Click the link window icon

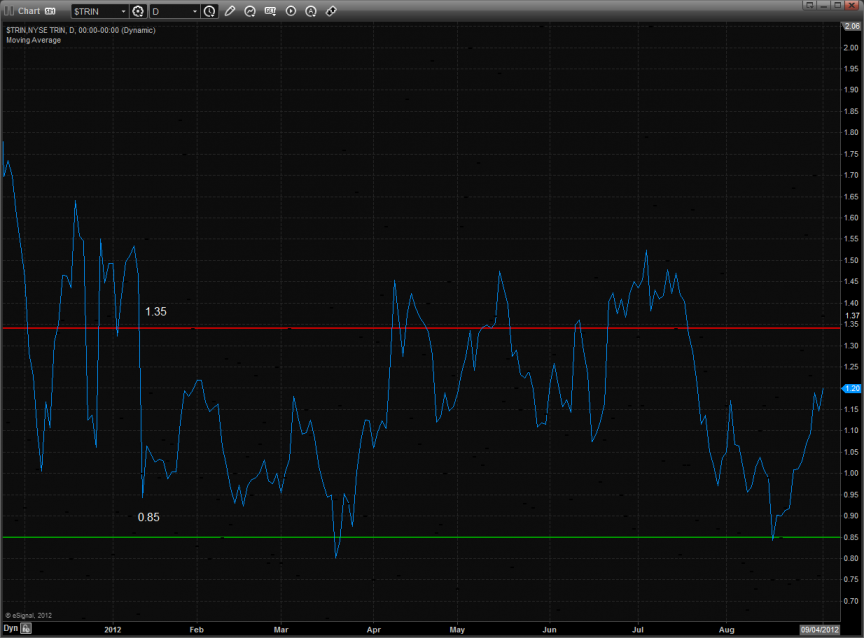tap(331, 11)
